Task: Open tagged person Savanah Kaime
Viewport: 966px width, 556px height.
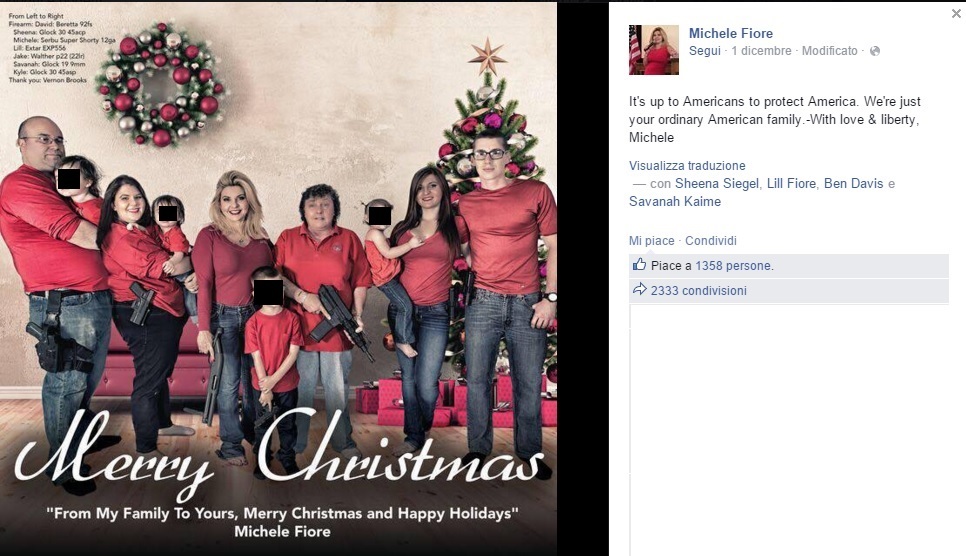Action: (x=675, y=202)
